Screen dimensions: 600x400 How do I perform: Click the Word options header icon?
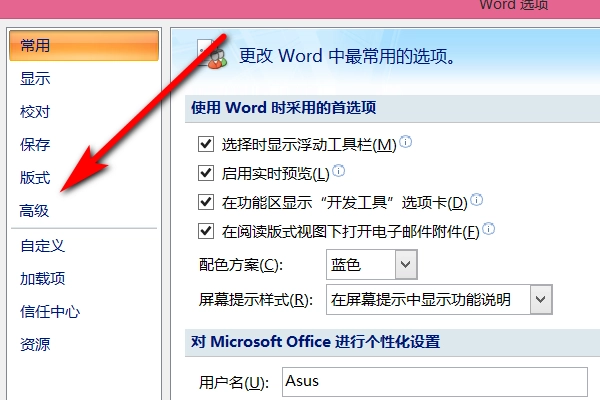212,54
